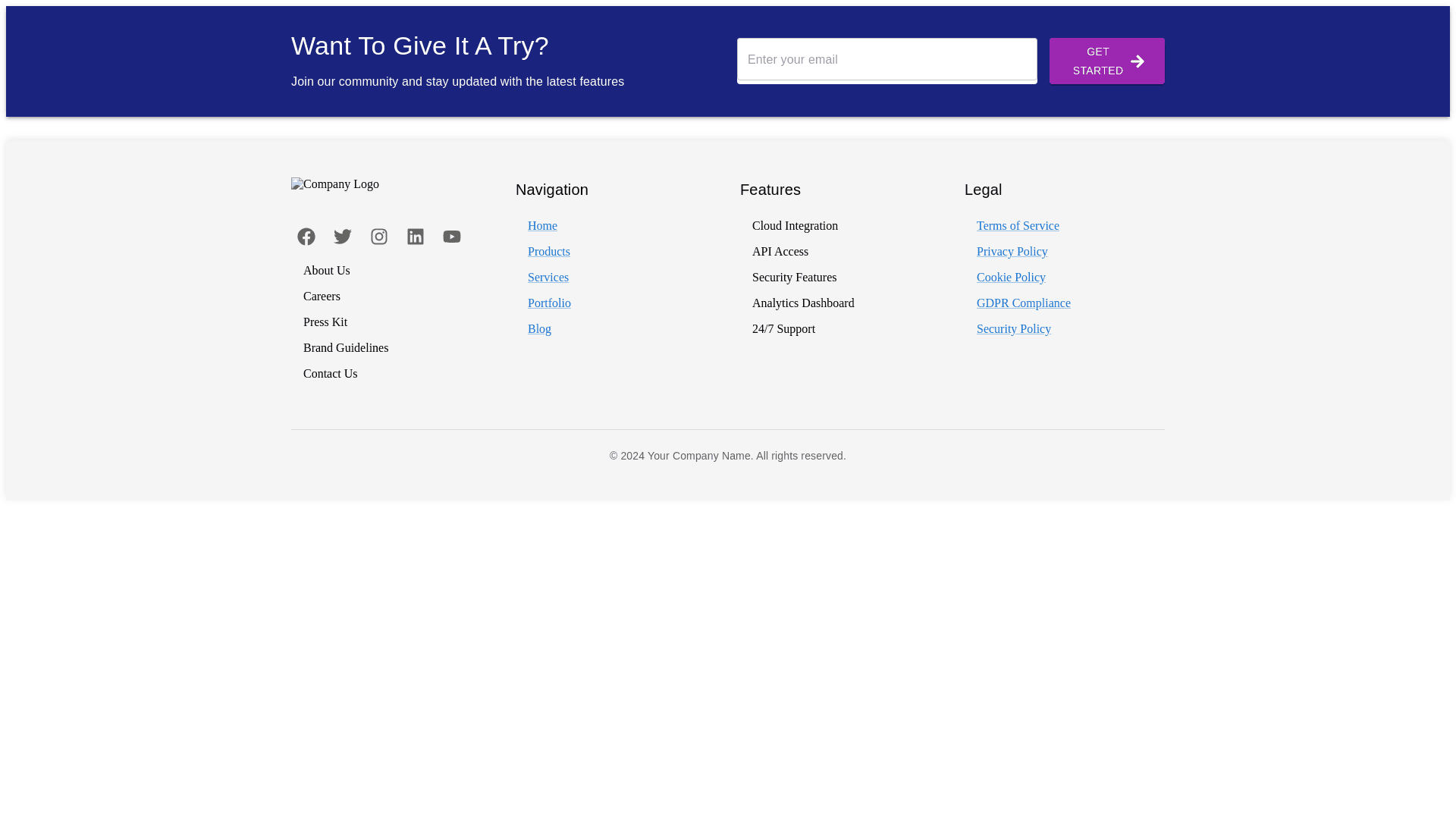
Task: Click the Company Logo image
Action: pos(335,184)
